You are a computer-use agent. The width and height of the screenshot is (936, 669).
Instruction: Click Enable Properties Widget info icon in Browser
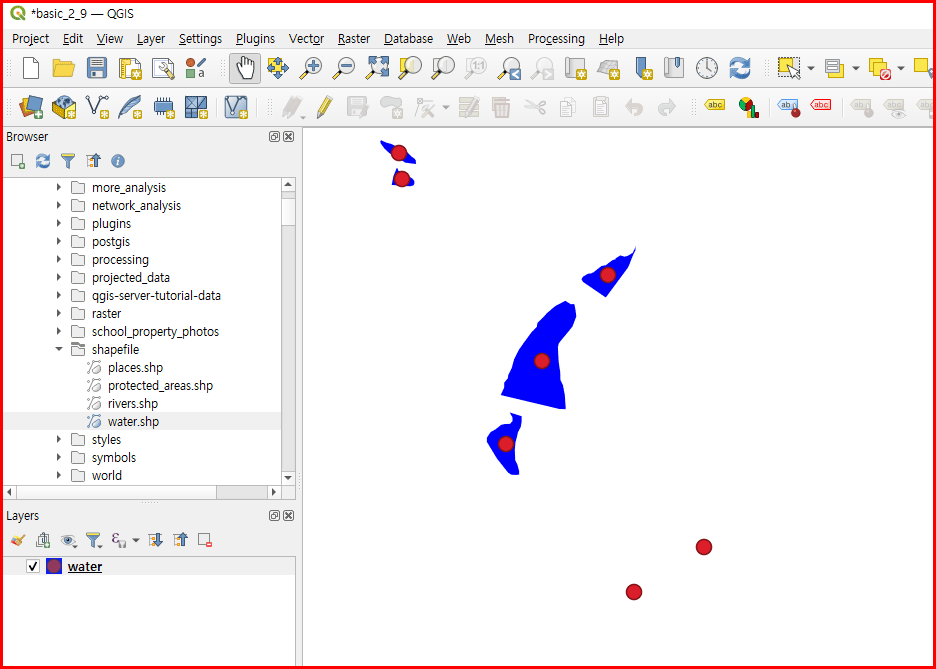click(x=118, y=161)
